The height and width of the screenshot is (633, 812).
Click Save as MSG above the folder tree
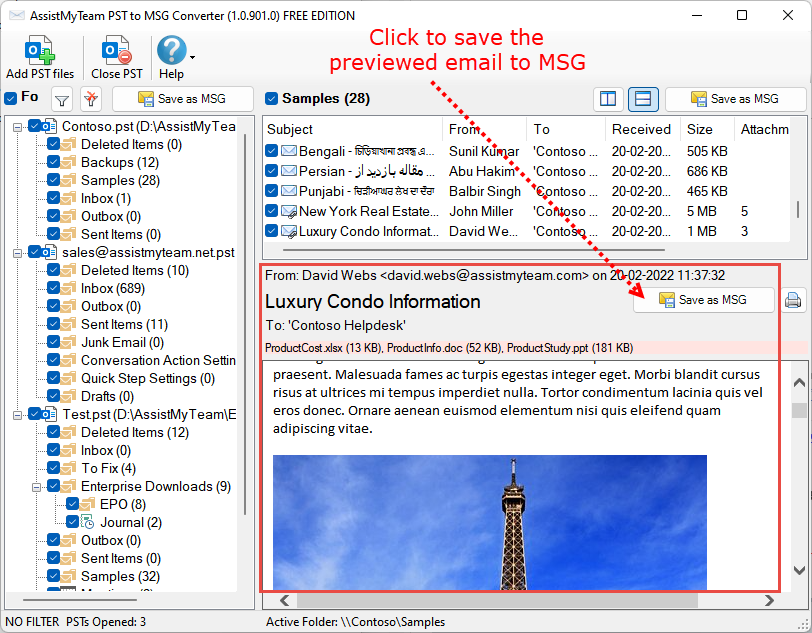[x=182, y=99]
